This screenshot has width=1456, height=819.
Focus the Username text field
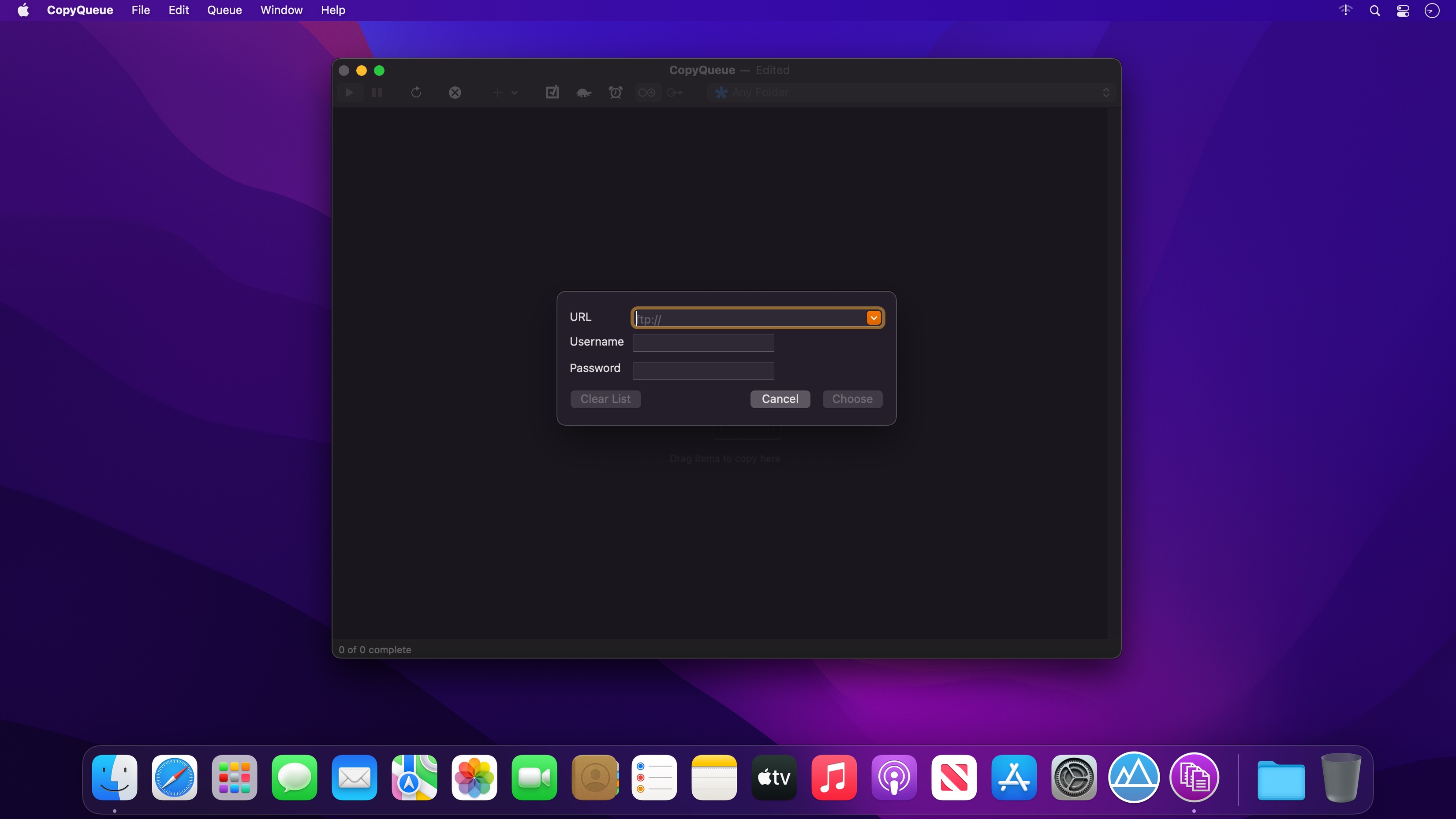pos(703,342)
